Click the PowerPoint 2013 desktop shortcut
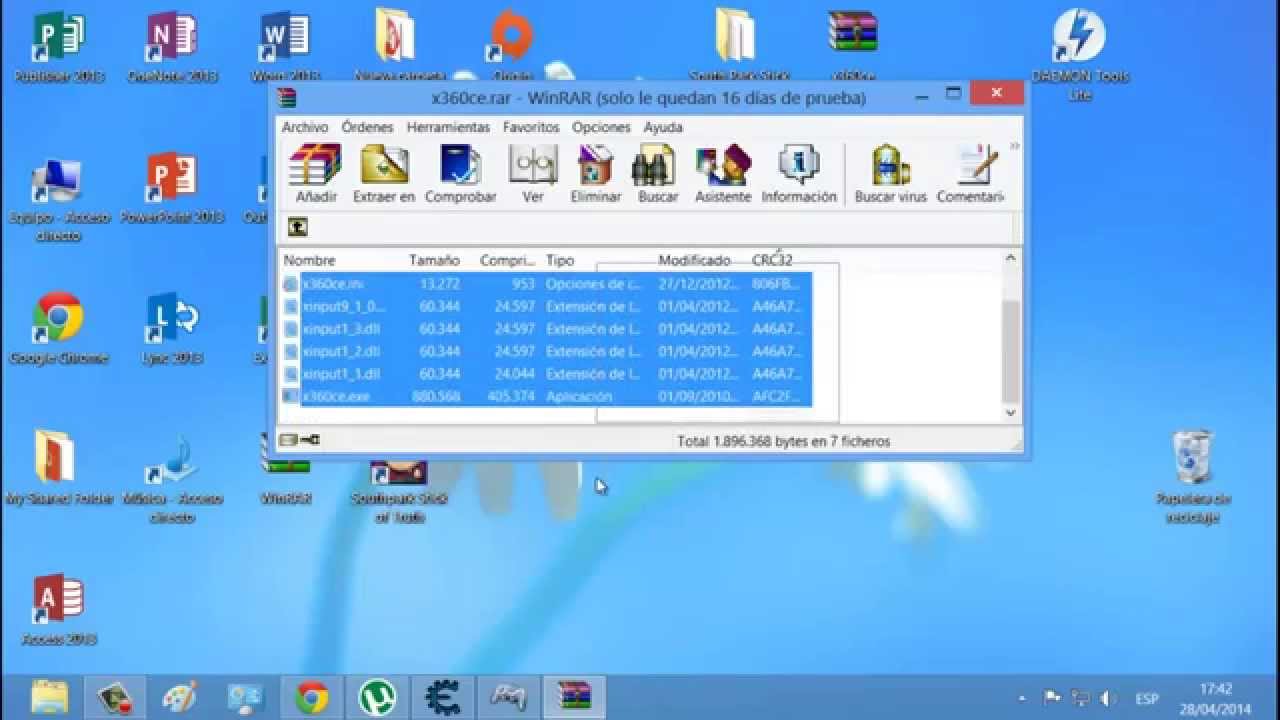This screenshot has width=1280, height=720. tap(171, 187)
